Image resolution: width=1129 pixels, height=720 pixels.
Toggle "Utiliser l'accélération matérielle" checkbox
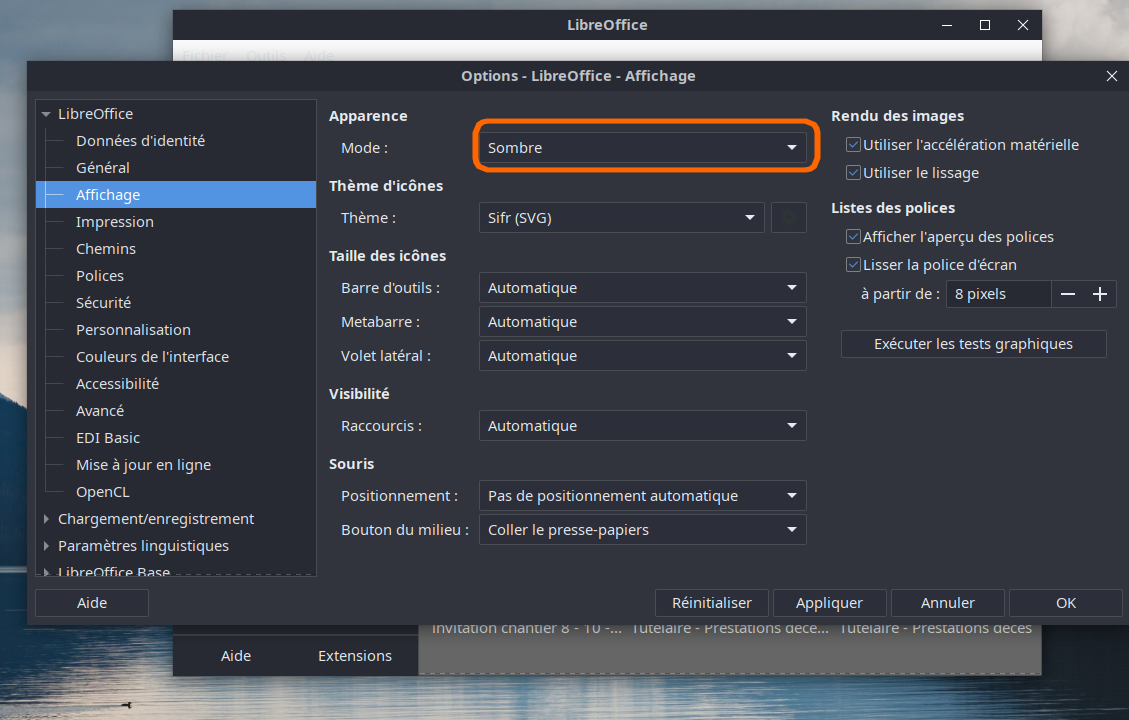coord(853,145)
